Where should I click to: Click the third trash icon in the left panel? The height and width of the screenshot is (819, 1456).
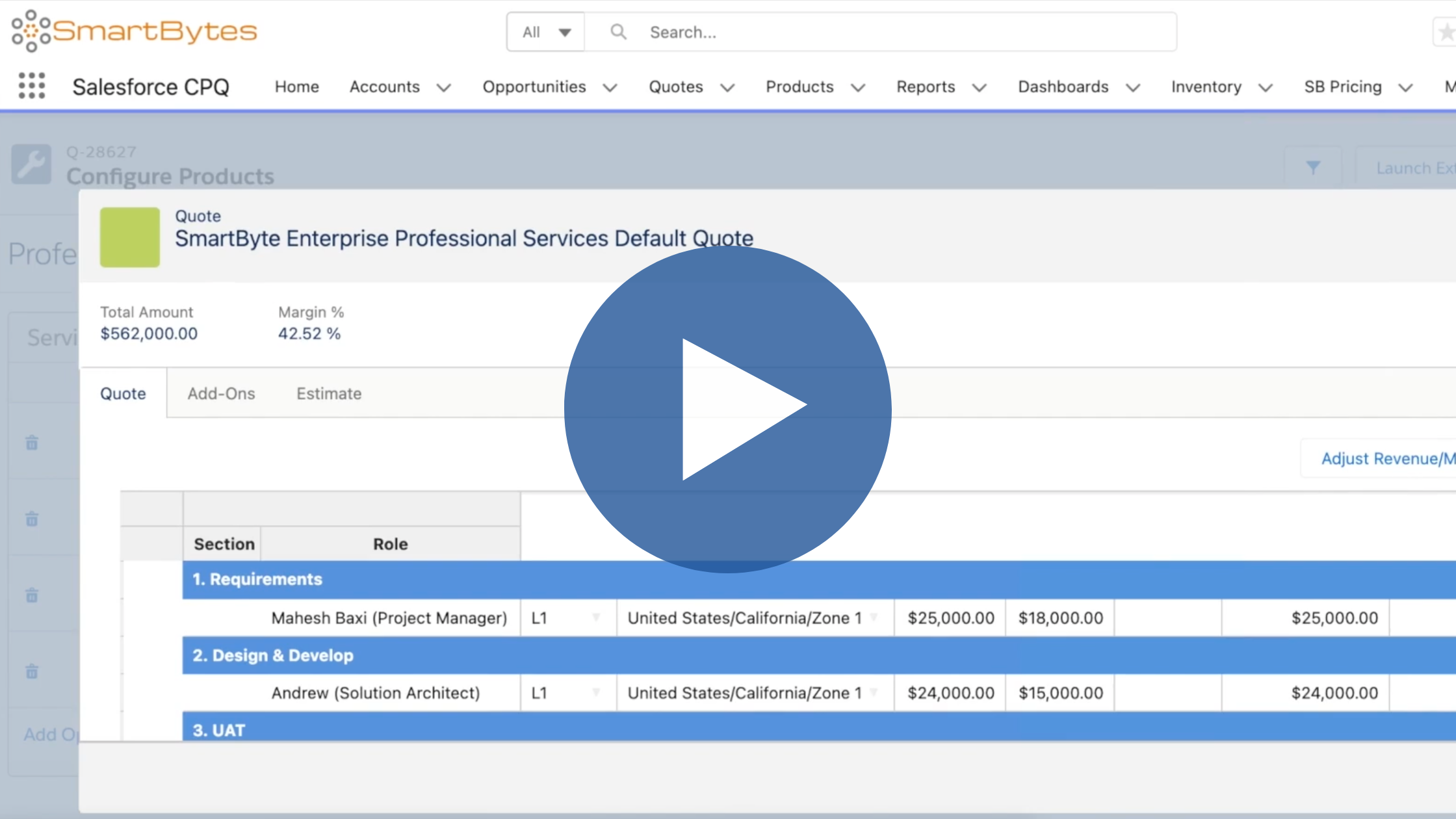(x=32, y=595)
